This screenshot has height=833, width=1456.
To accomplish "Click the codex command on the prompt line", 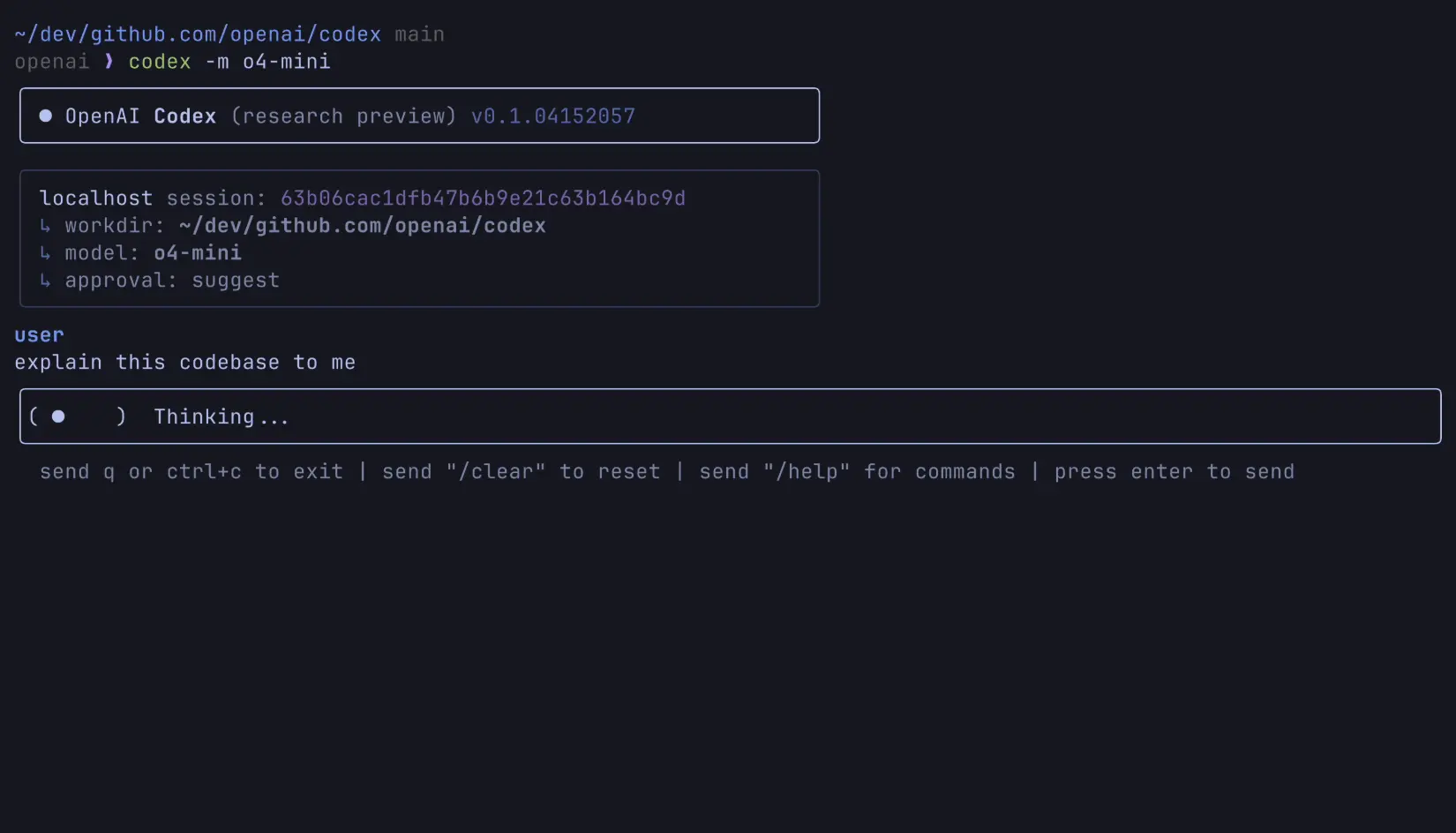I will point(160,62).
